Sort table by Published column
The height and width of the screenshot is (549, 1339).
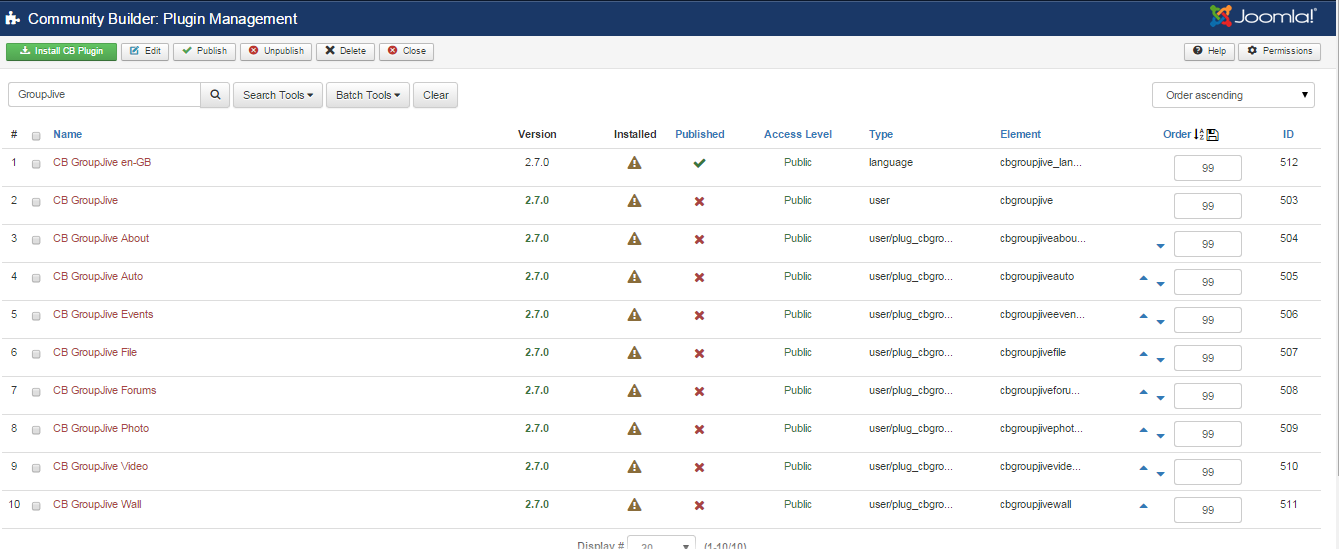pyautogui.click(x=700, y=134)
